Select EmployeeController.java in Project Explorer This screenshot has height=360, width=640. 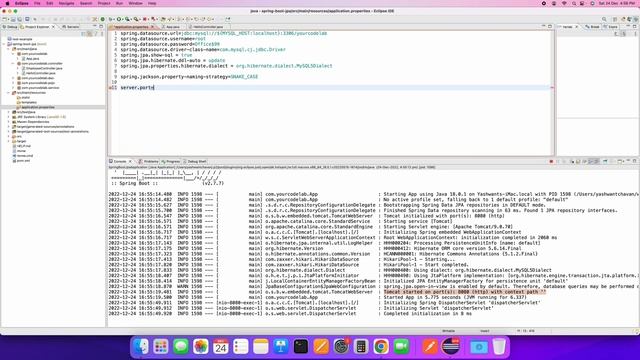coord(44,68)
